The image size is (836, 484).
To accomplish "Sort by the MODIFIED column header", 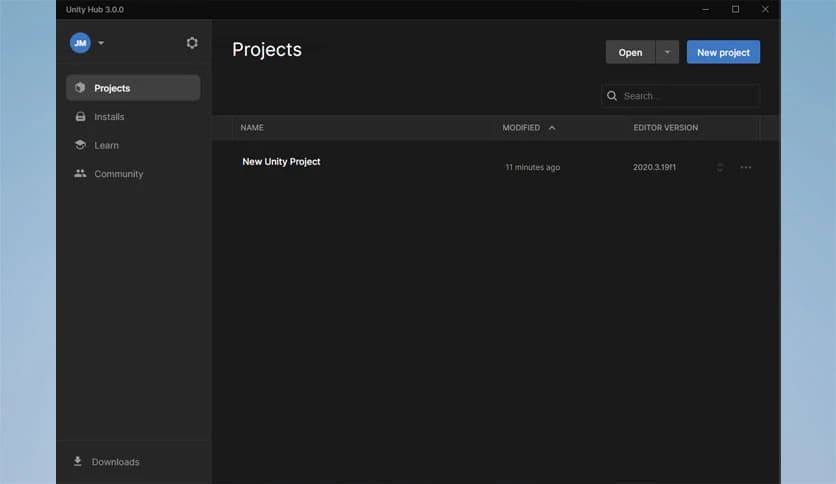I will [x=521, y=128].
